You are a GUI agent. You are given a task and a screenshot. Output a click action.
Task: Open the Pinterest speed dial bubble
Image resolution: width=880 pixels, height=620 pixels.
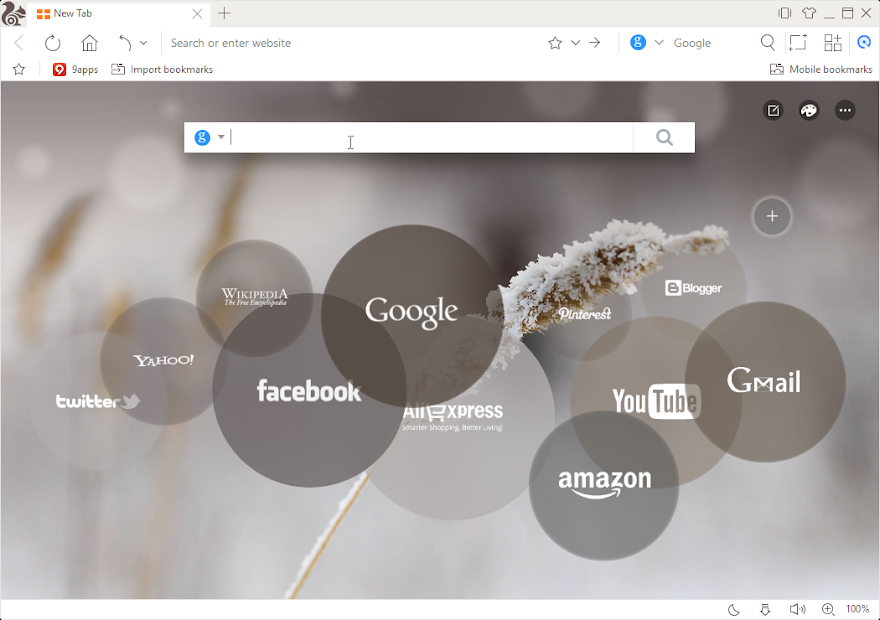click(585, 314)
